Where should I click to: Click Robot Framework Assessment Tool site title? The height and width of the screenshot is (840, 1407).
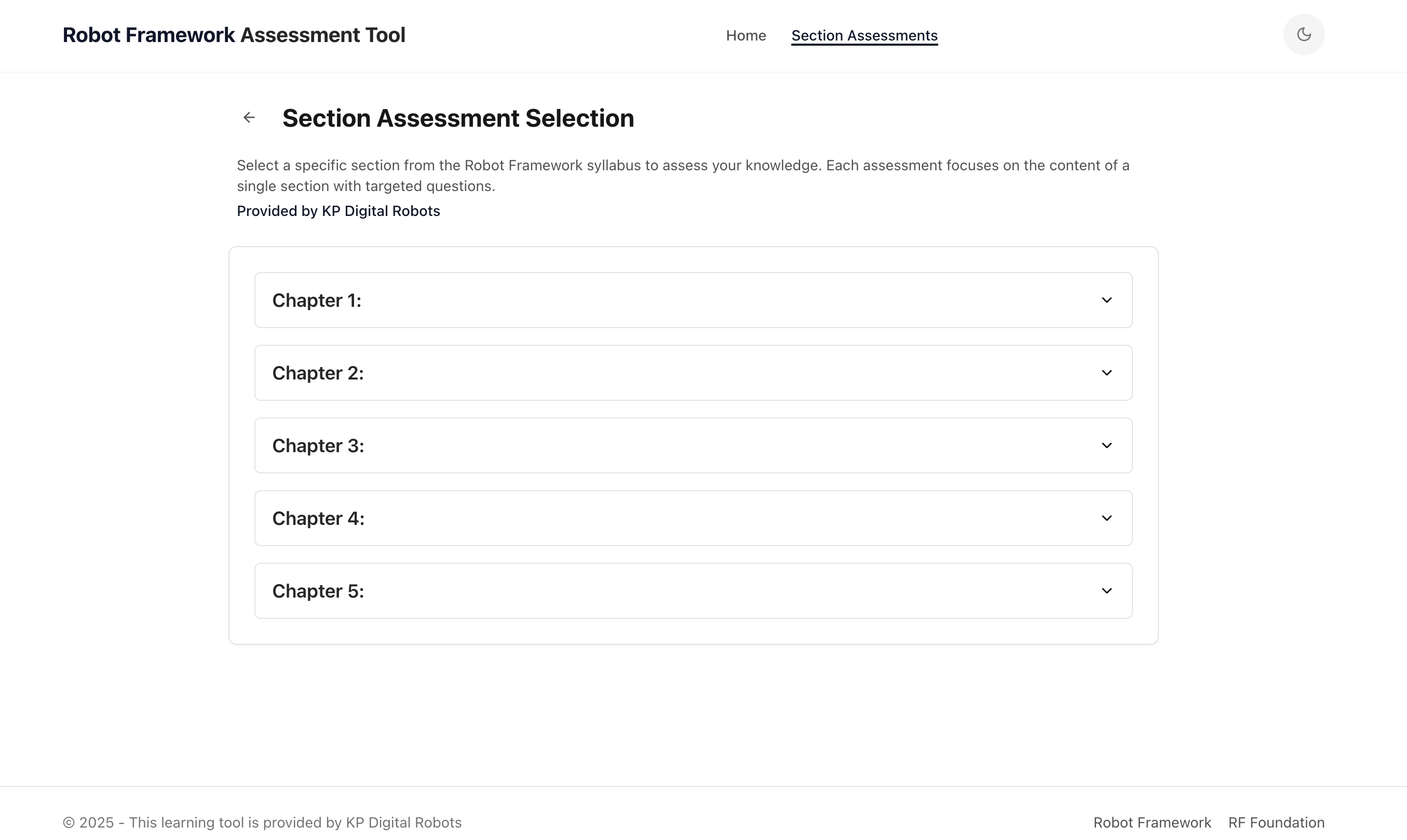click(234, 35)
